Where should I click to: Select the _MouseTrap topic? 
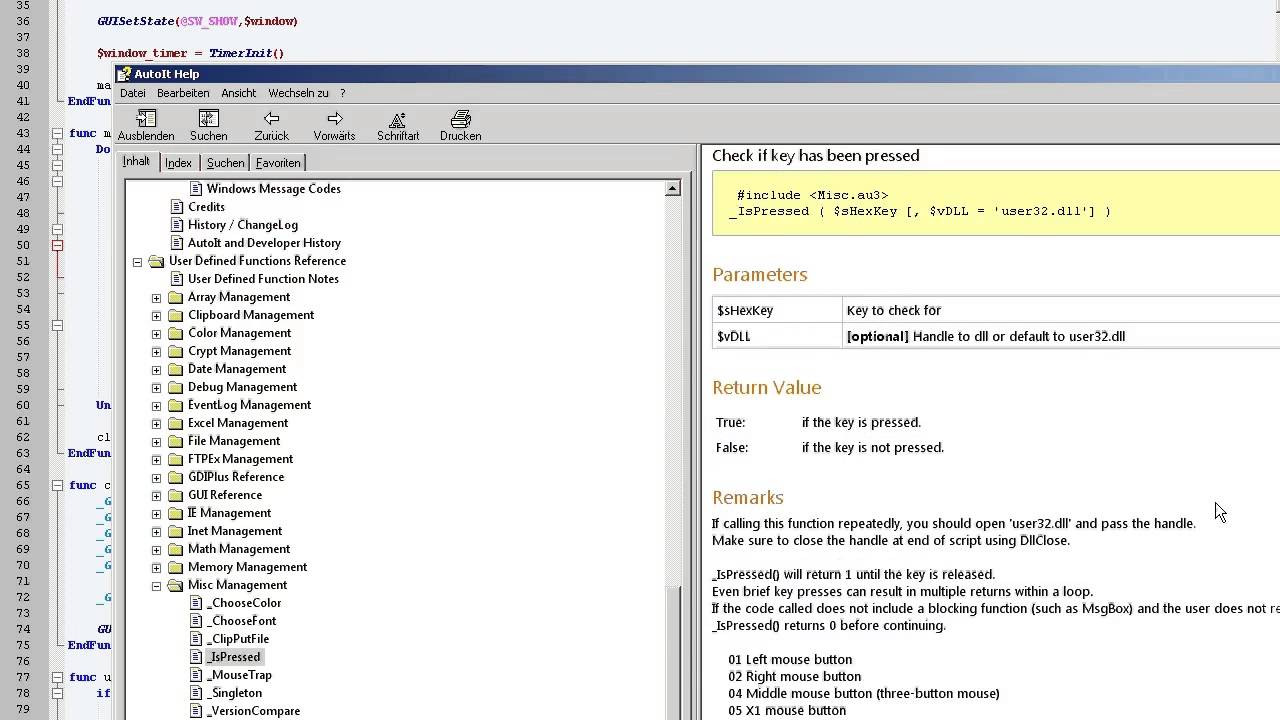(239, 675)
